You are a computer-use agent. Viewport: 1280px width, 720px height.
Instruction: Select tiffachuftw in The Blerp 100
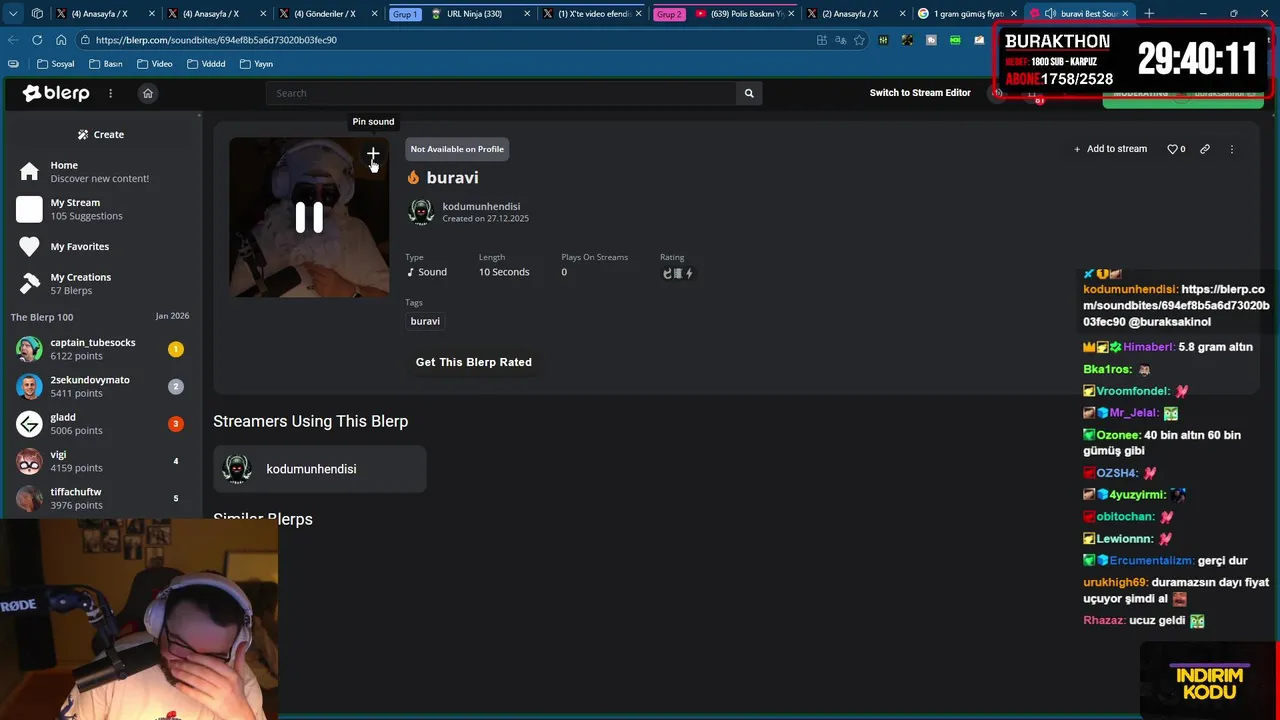(x=101, y=498)
